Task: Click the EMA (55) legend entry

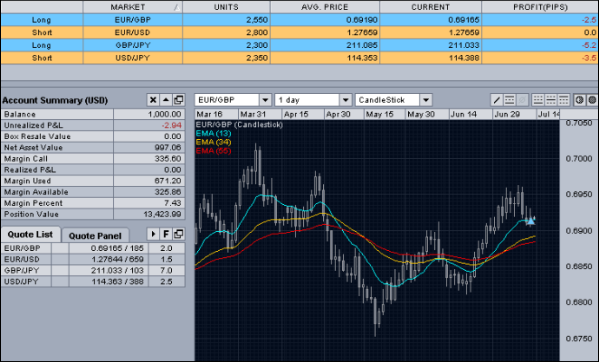Action: [213, 151]
